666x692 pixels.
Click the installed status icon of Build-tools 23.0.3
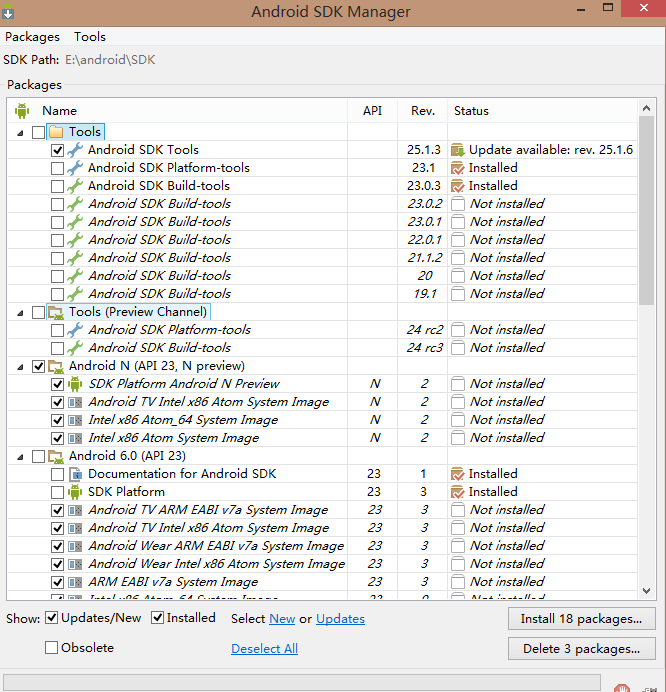coord(458,186)
